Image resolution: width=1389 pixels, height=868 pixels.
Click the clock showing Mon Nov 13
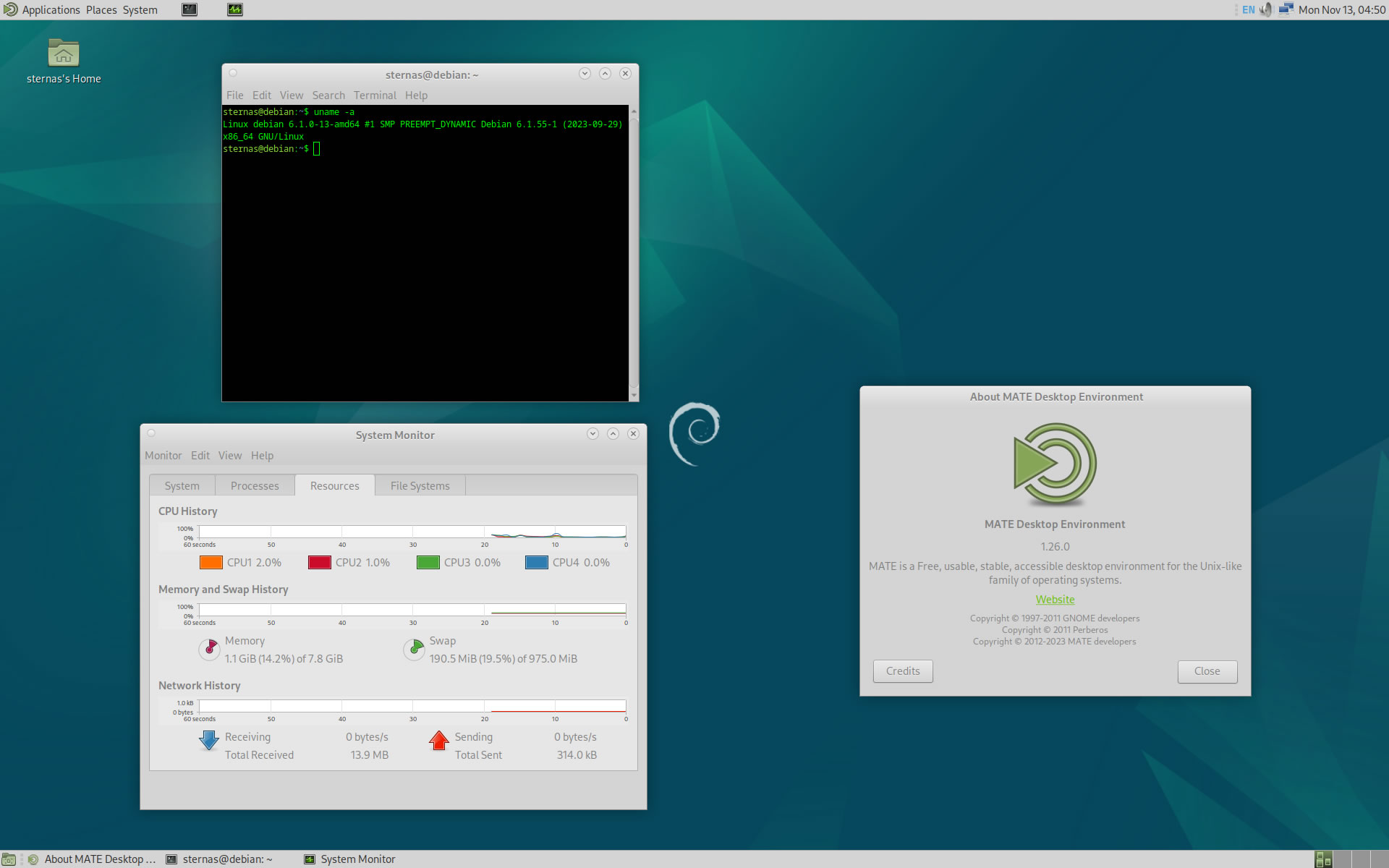[1342, 10]
